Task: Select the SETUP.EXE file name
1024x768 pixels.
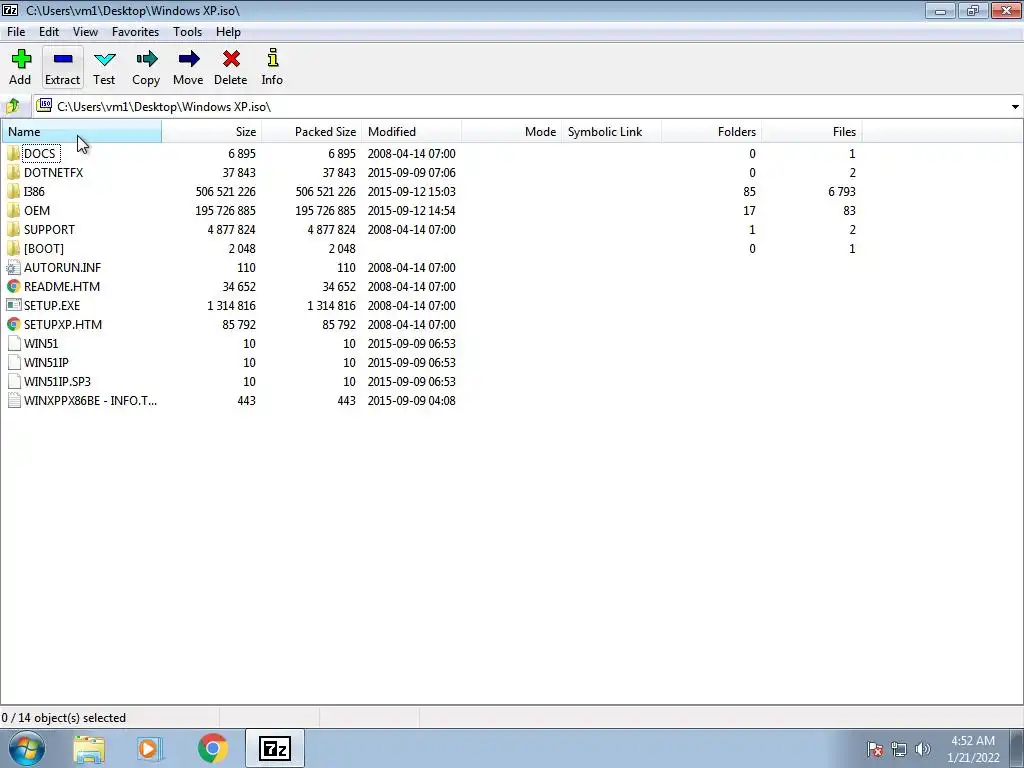Action: (x=52, y=305)
